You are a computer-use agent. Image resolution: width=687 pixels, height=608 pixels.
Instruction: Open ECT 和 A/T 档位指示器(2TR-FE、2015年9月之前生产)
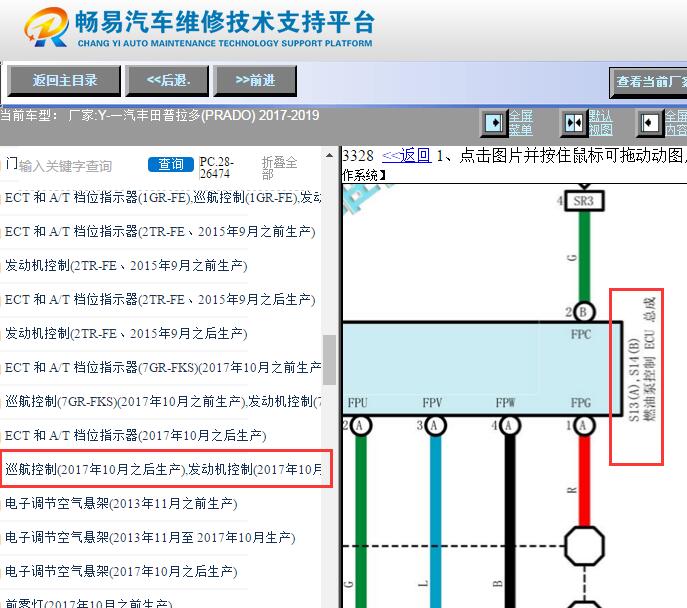(160, 232)
